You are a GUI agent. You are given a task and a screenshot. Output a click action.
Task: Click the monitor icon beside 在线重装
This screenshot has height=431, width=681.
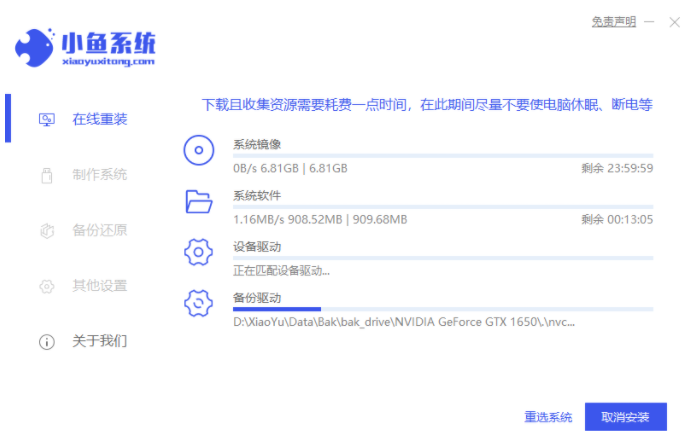[x=46, y=119]
